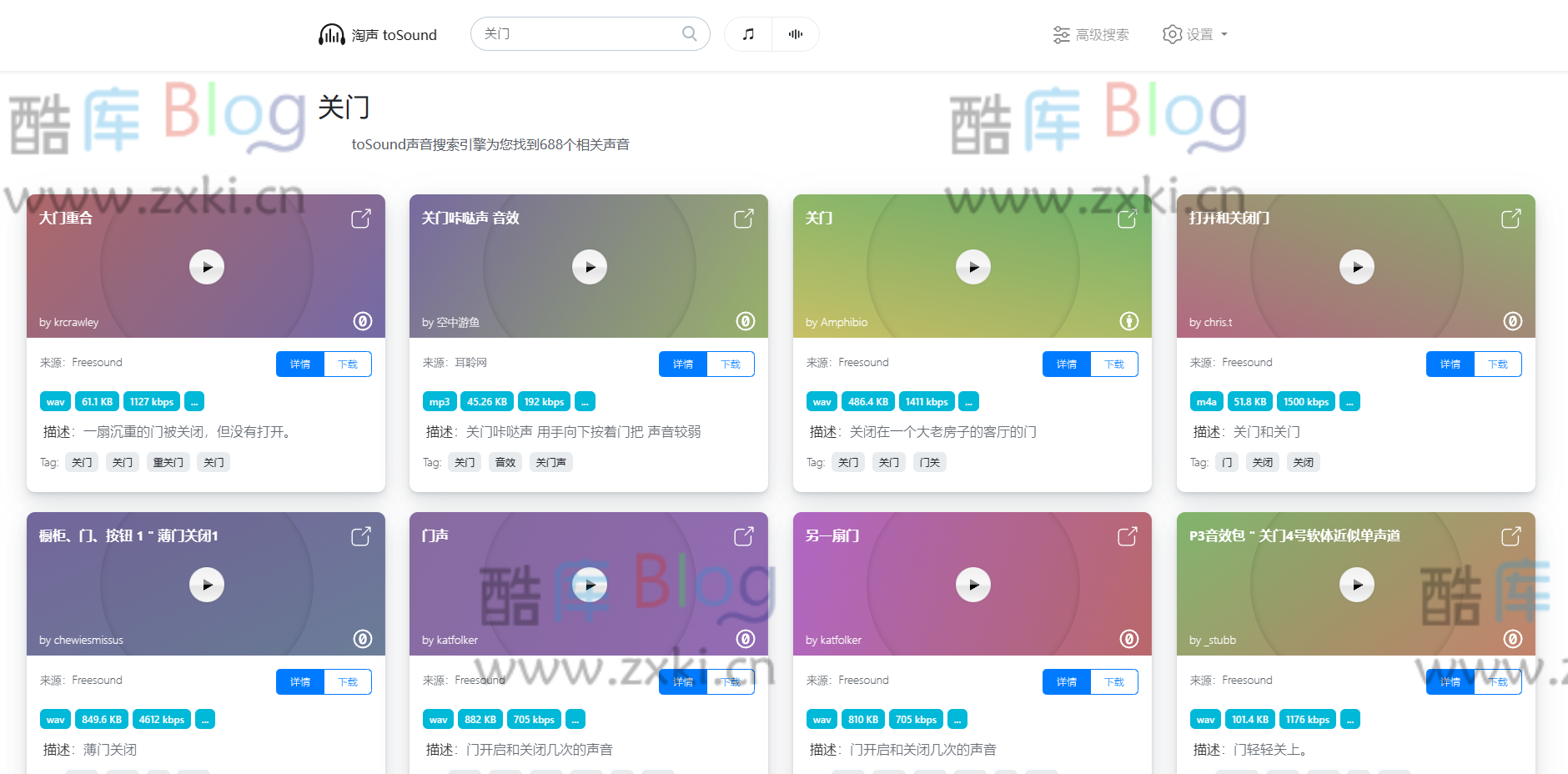The image size is (1568, 774).
Task: Click the CC0 license icon on 关门咔哒声 card
Action: [x=745, y=320]
